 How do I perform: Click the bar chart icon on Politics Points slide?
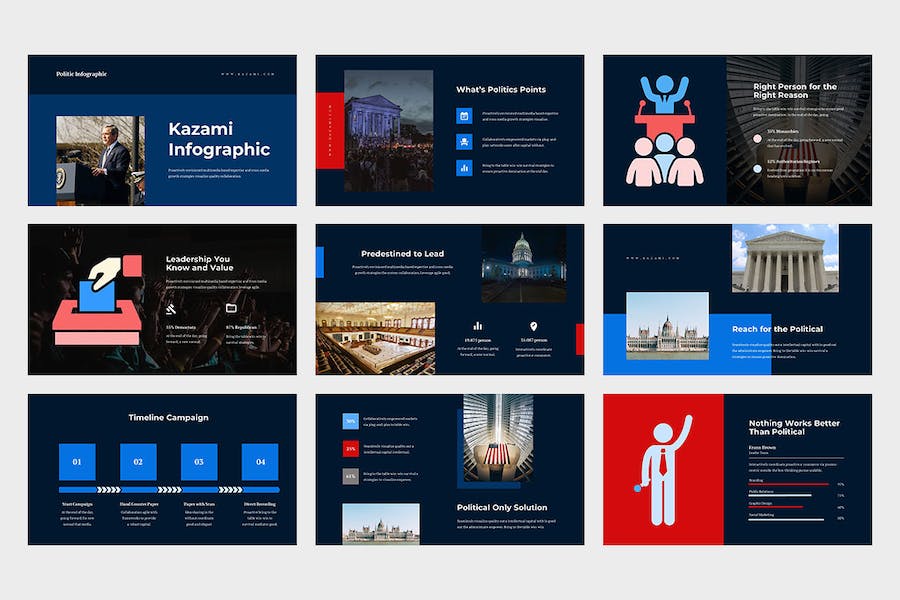pos(464,168)
